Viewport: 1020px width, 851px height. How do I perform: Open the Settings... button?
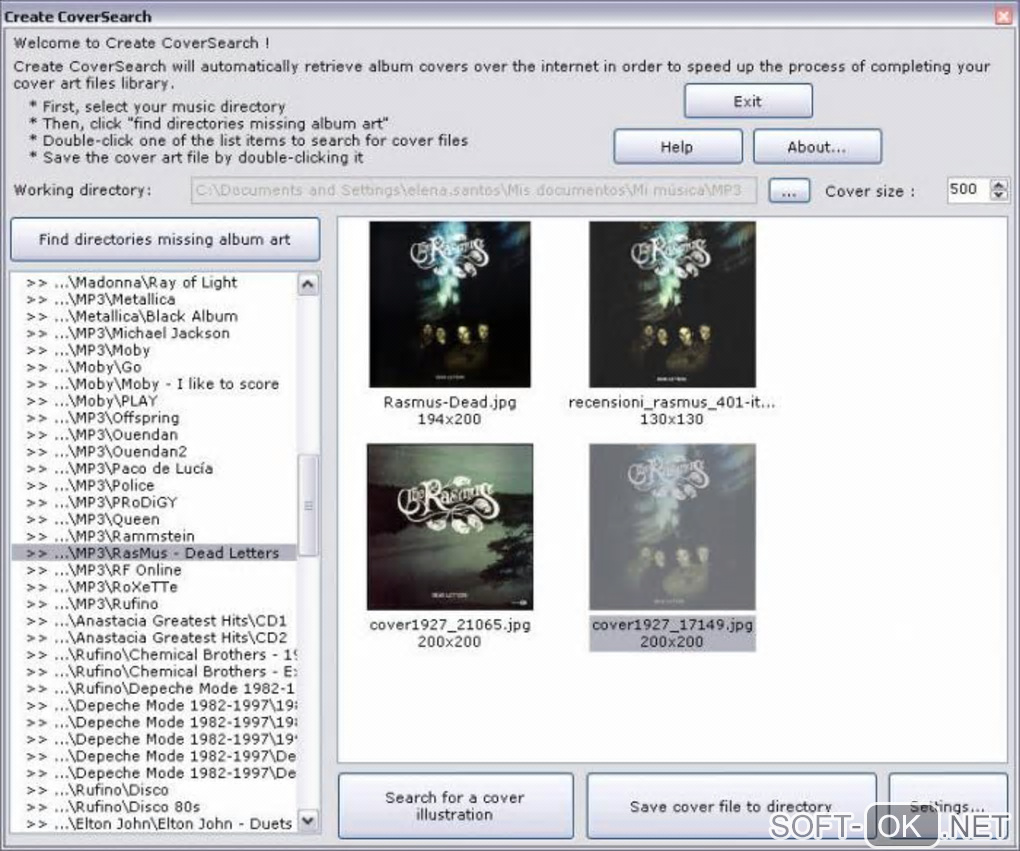(x=948, y=805)
